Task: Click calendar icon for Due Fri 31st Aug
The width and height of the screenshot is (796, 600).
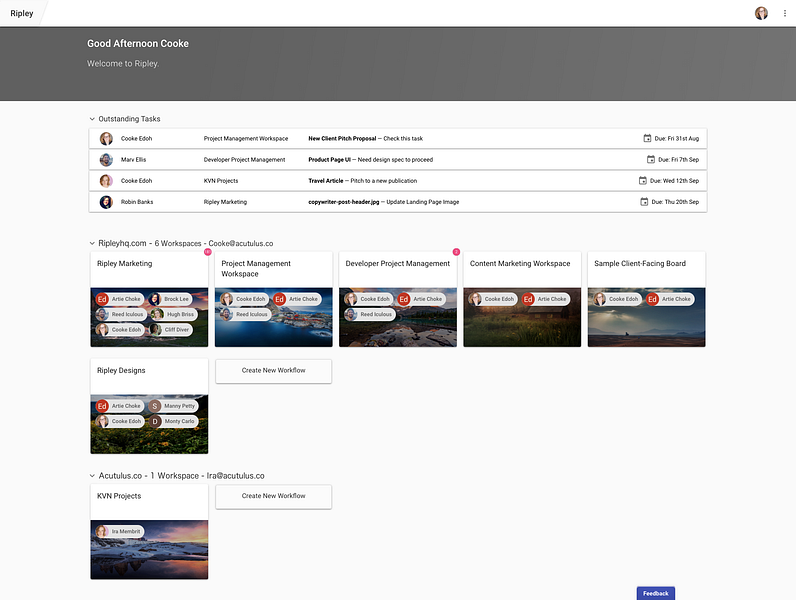Action: [647, 138]
